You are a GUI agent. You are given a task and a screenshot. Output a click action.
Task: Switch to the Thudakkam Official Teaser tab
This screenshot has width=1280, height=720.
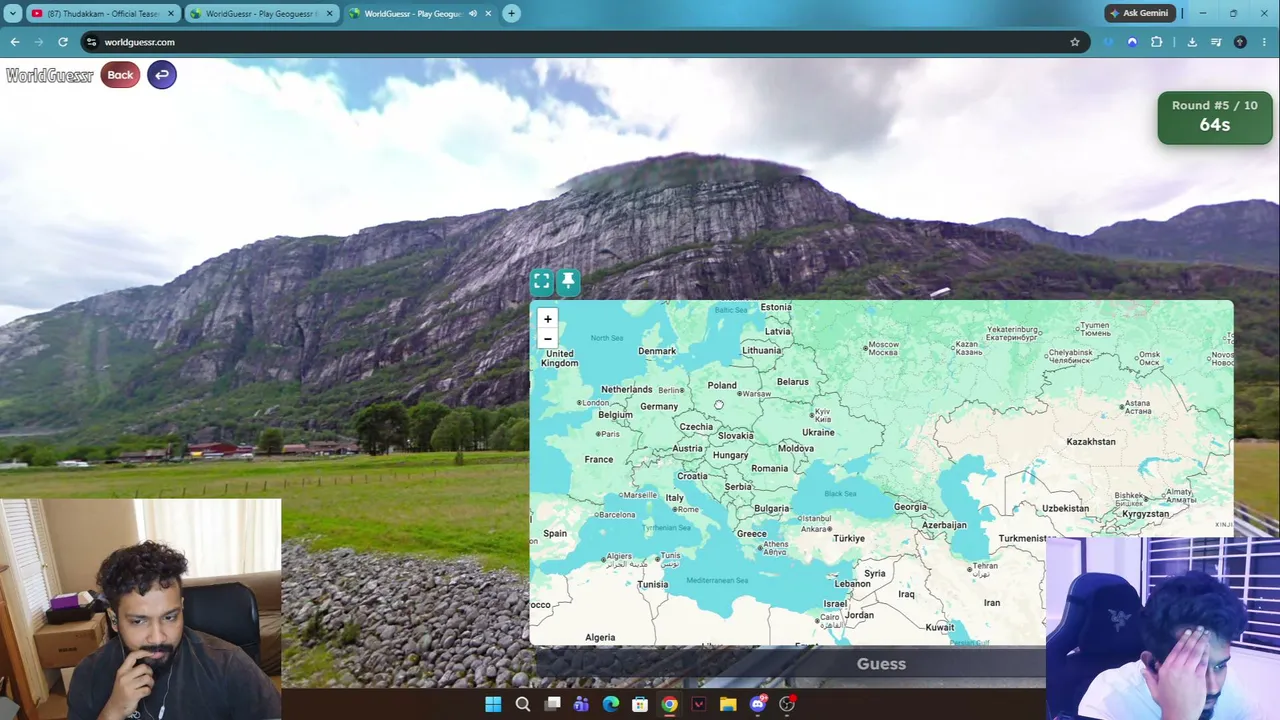coord(102,14)
